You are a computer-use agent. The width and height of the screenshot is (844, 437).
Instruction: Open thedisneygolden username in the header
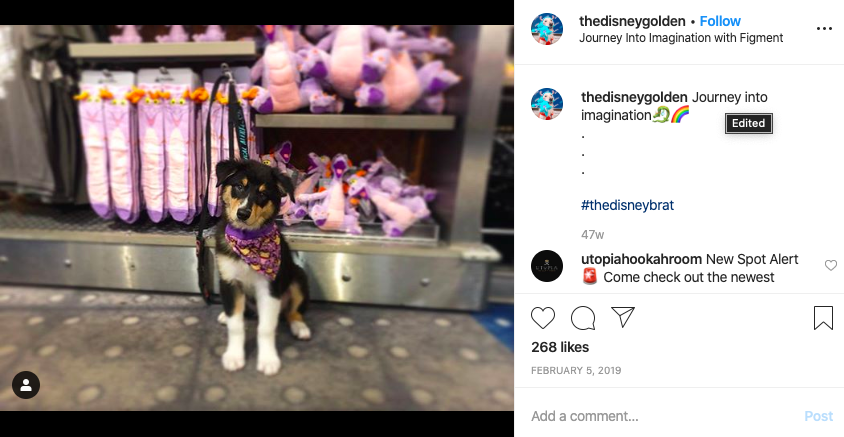point(632,22)
